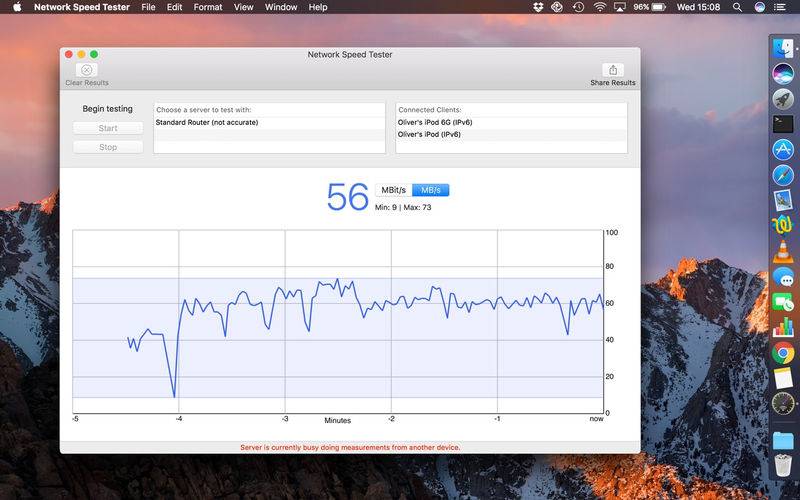Viewport: 800px width, 500px height.
Task: Open the AirPlay display menu
Action: click(619, 7)
